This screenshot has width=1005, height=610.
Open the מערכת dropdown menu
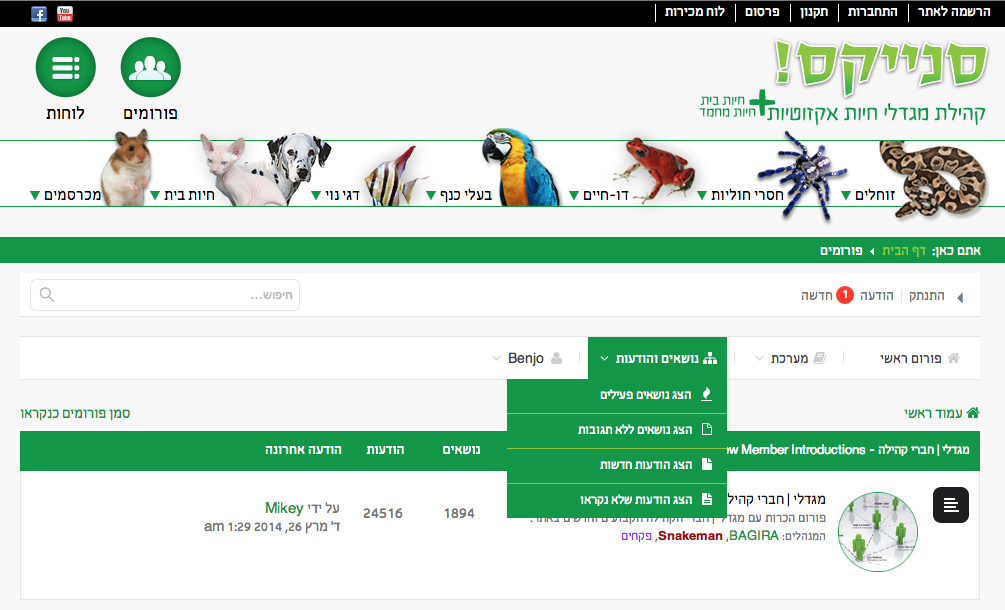click(790, 358)
